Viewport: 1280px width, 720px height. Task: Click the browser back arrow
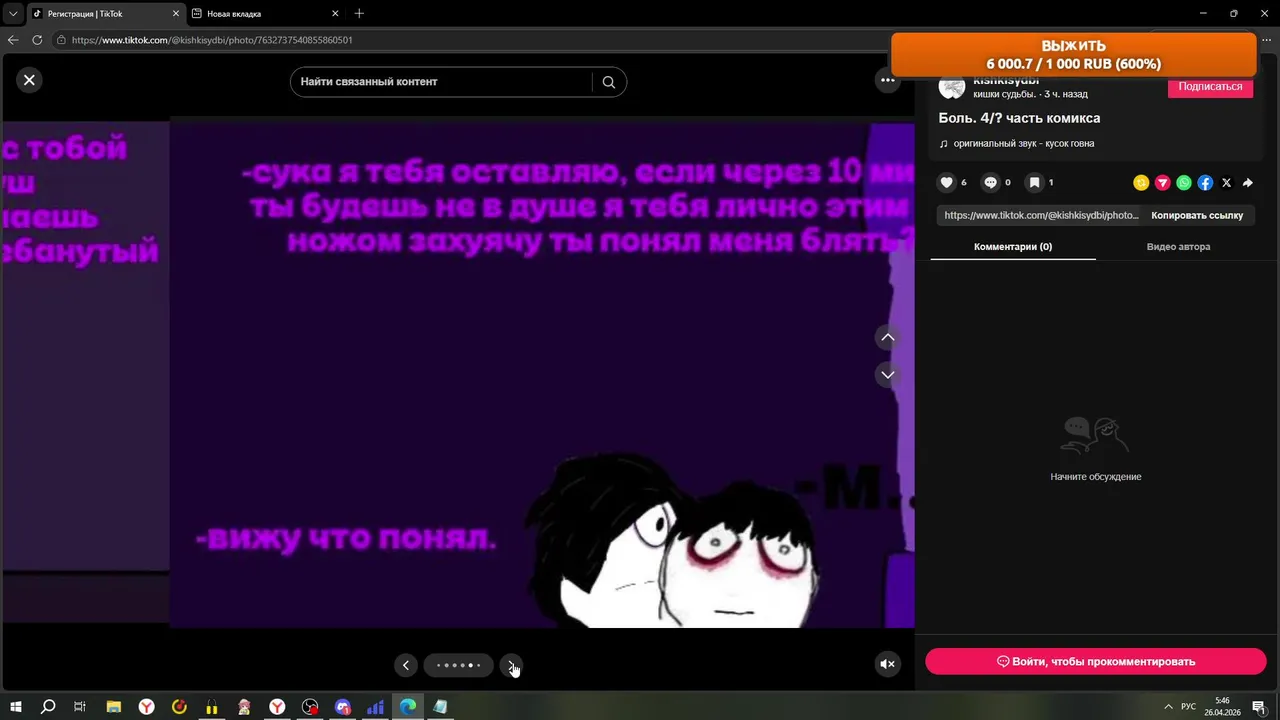13,40
